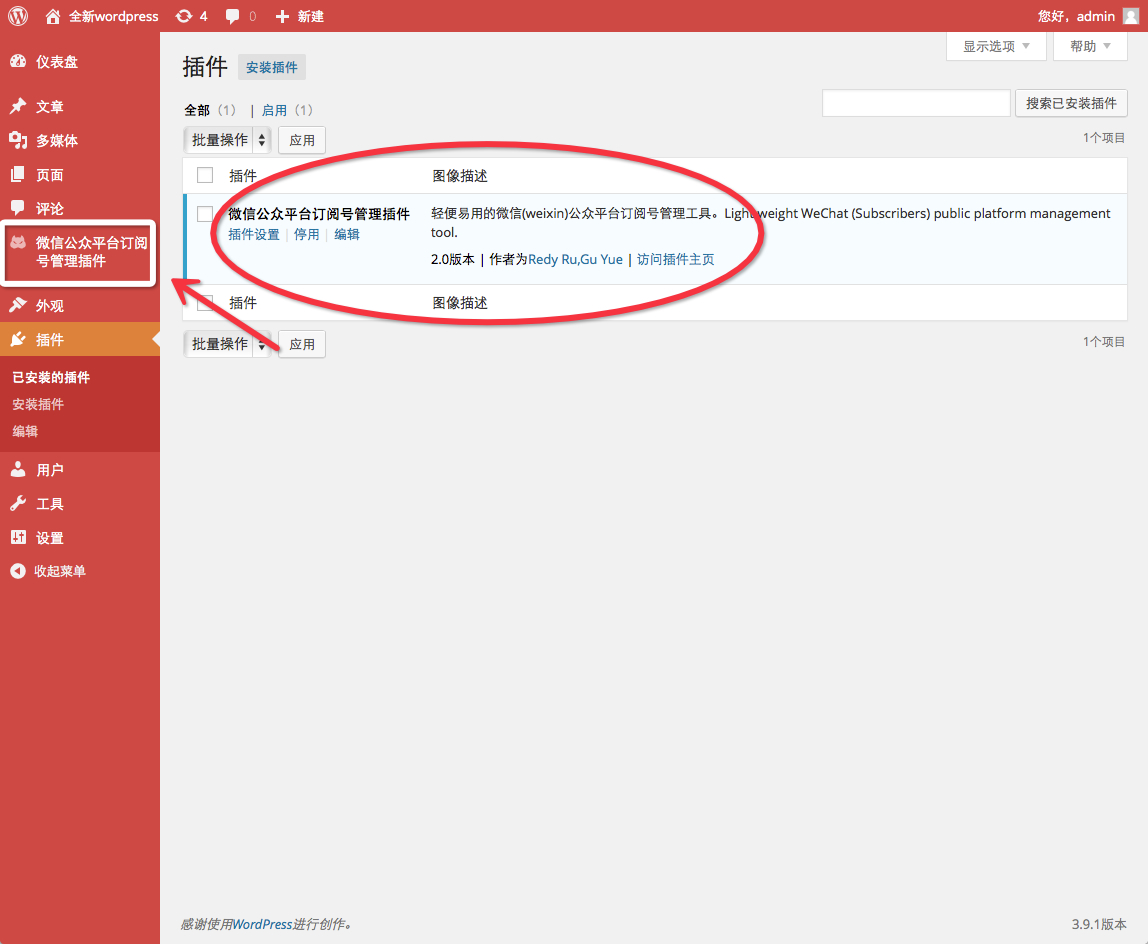Click the 插件 plug icon in sidebar
1148x944 pixels.
18,339
